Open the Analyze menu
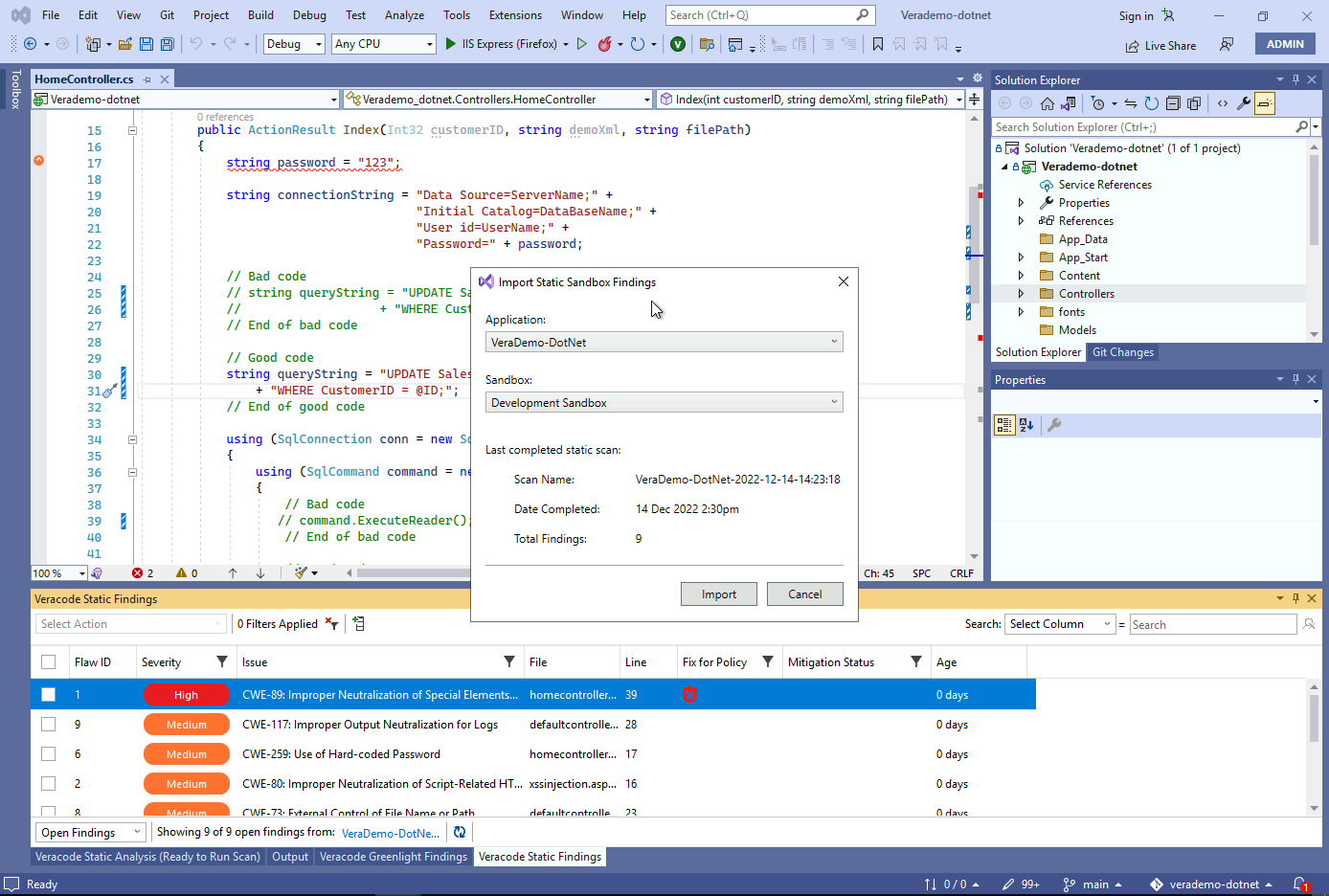The image size is (1329, 896). click(404, 15)
